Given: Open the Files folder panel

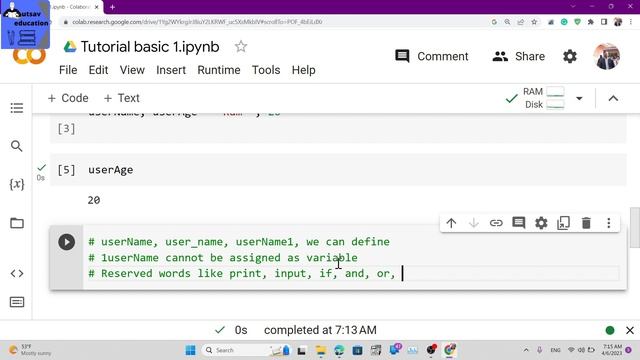Looking at the screenshot, I should pos(17,223).
